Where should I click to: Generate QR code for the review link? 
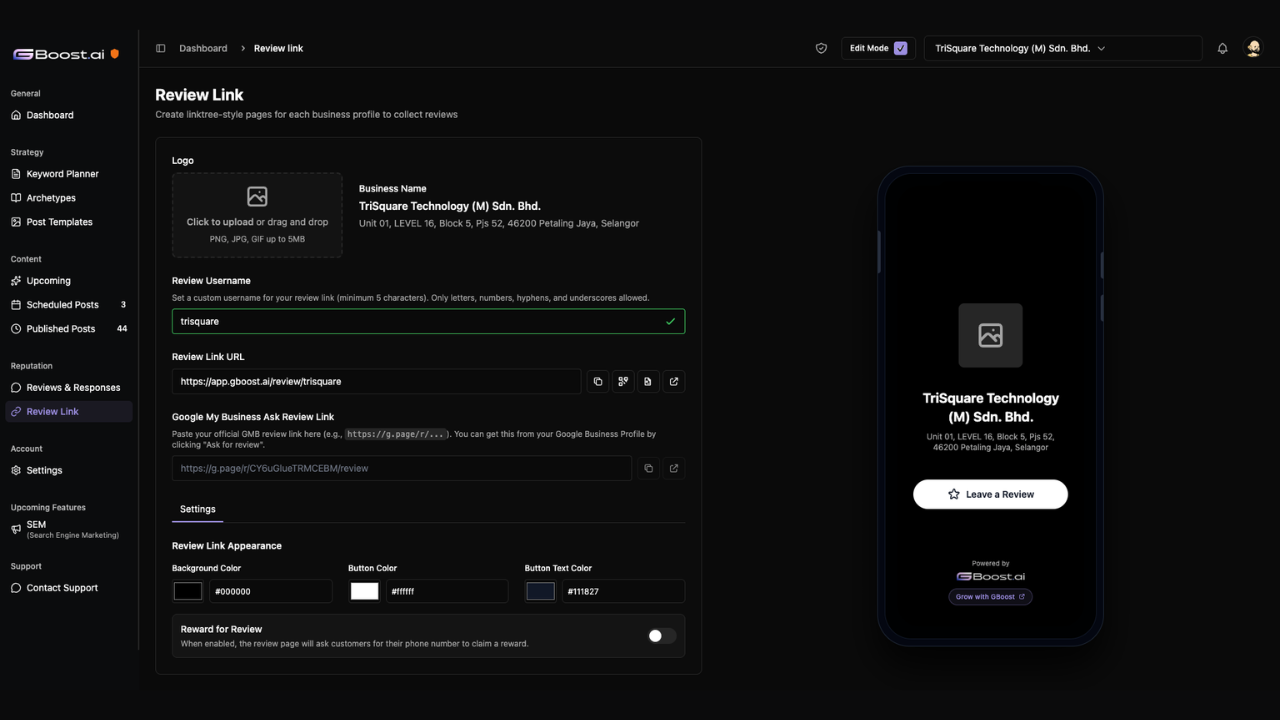[623, 381]
